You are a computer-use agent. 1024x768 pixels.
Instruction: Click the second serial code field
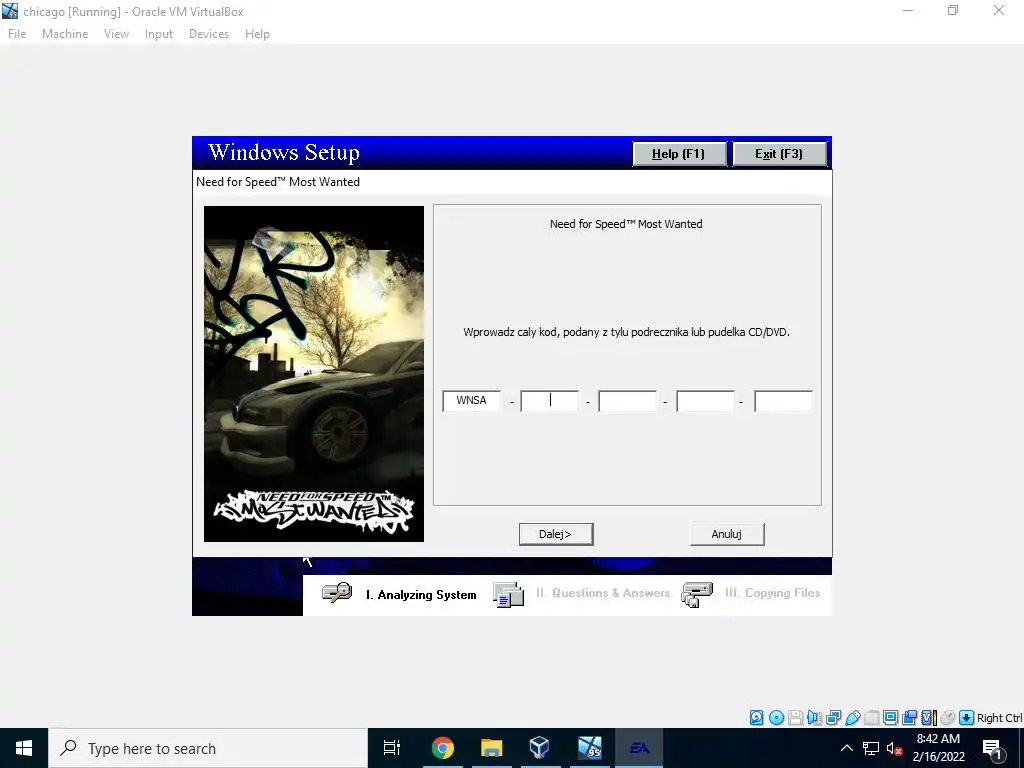(549, 400)
